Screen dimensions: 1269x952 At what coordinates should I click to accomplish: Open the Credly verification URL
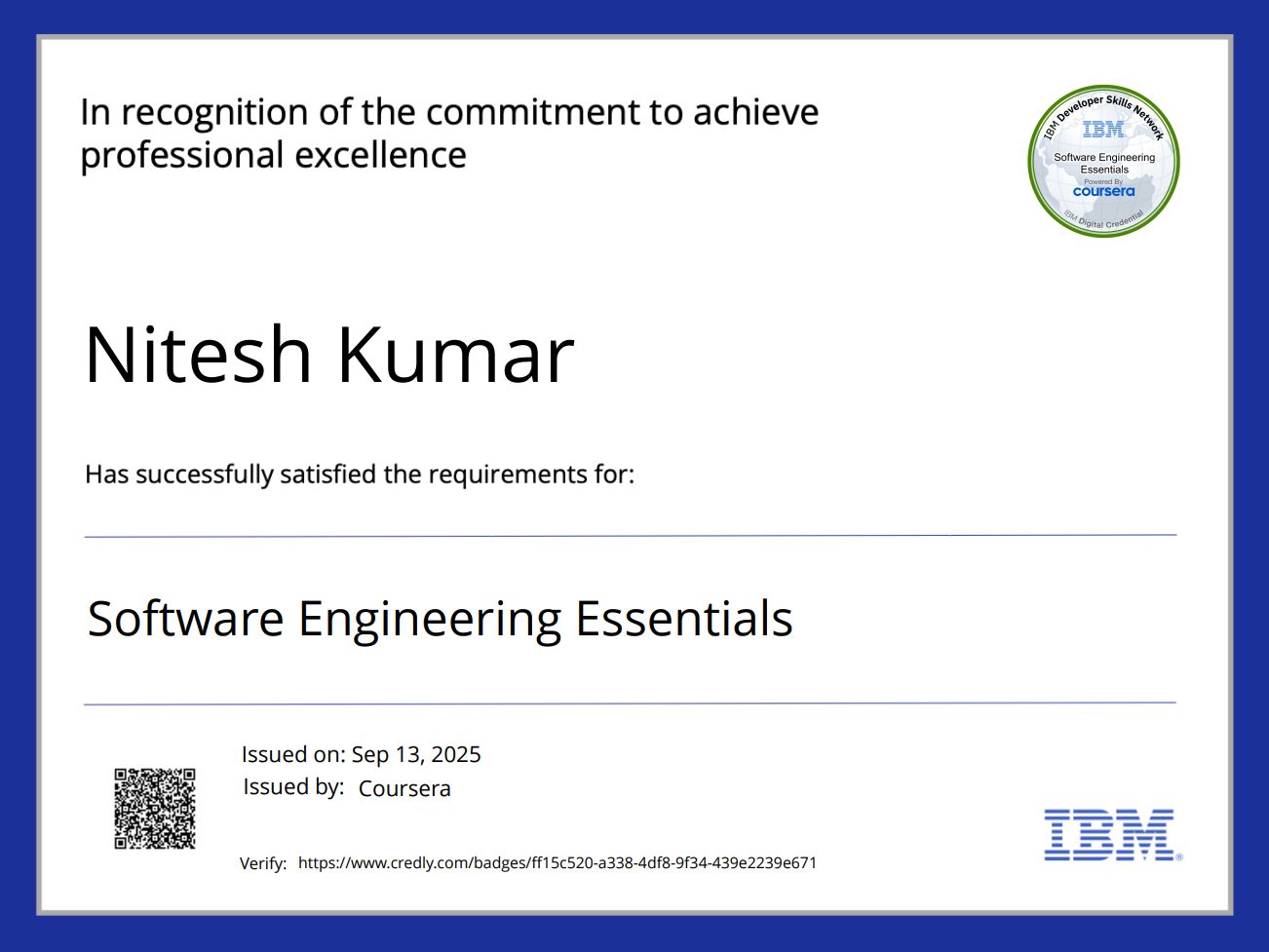pyautogui.click(x=557, y=862)
